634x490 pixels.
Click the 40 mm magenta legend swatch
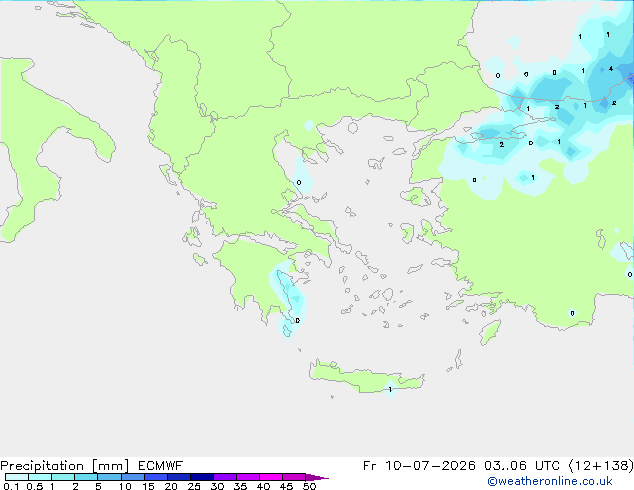pos(271,477)
